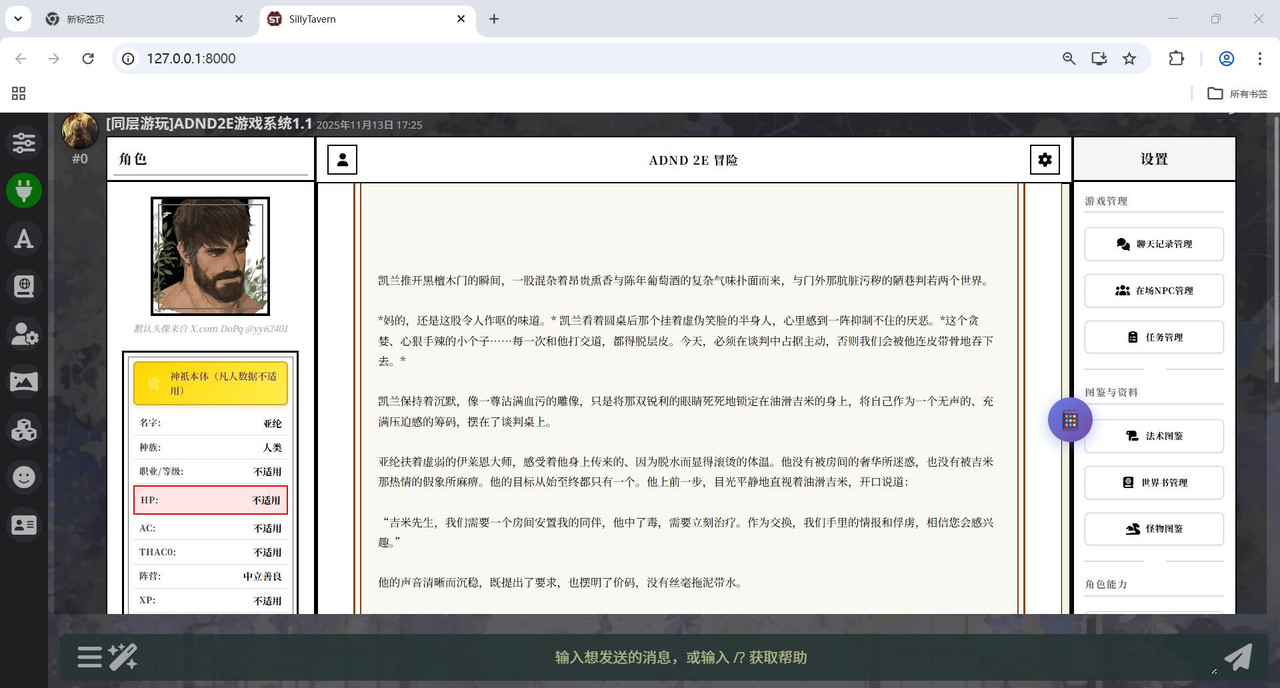Open the API connections plug icon
Image resolution: width=1280 pixels, height=688 pixels.
24,190
